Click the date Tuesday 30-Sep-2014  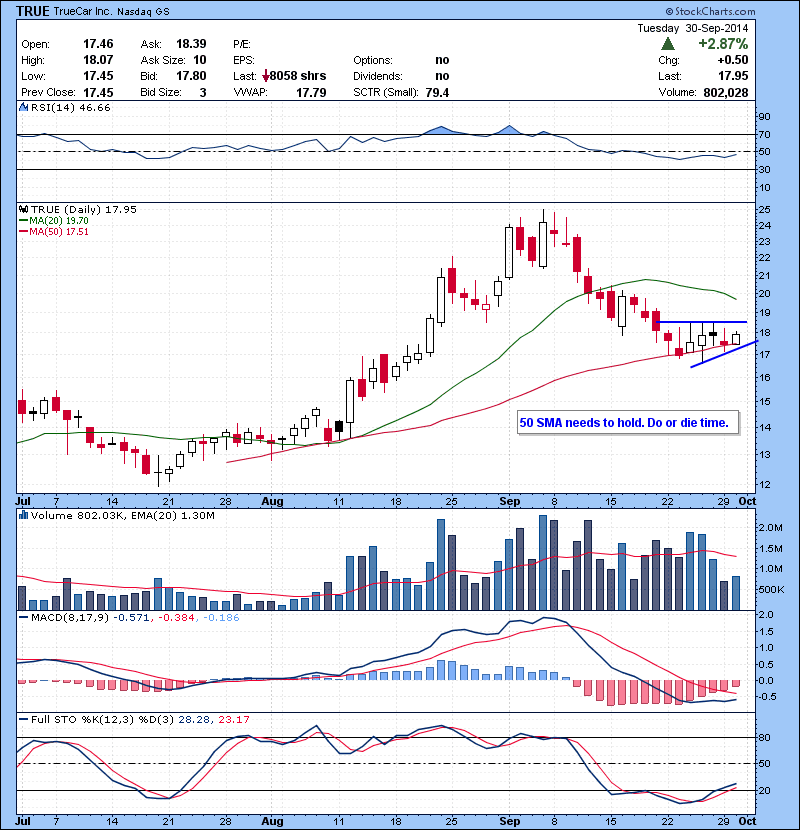(x=693, y=29)
